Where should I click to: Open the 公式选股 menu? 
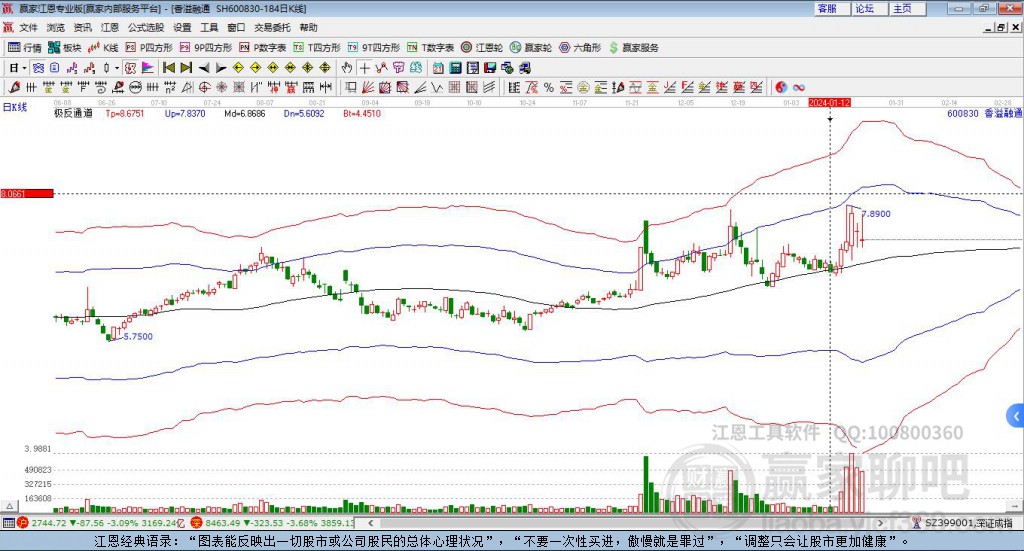(145, 28)
